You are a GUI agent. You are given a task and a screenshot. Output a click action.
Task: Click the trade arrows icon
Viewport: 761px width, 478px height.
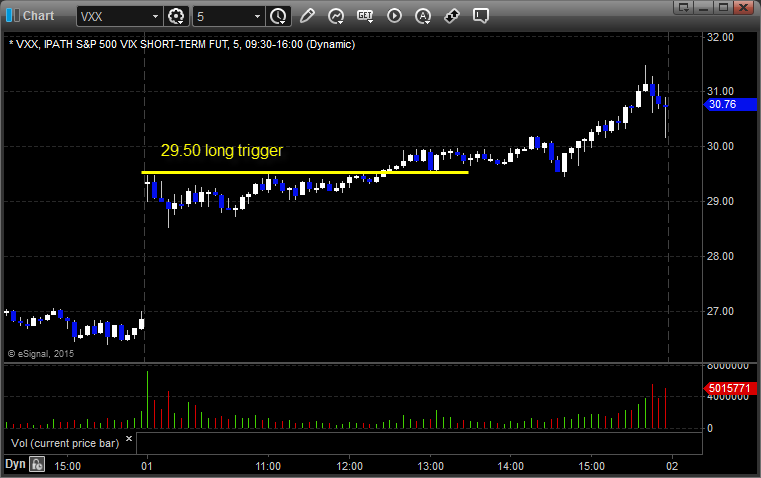click(452, 16)
